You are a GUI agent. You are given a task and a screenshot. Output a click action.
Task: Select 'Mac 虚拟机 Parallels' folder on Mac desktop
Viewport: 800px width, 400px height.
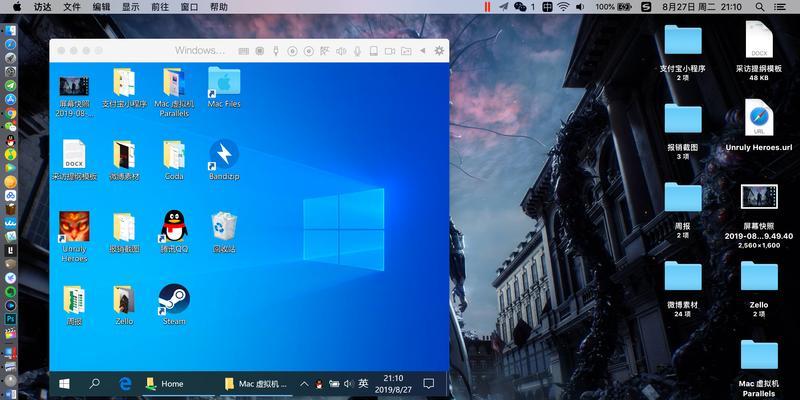[759, 368]
